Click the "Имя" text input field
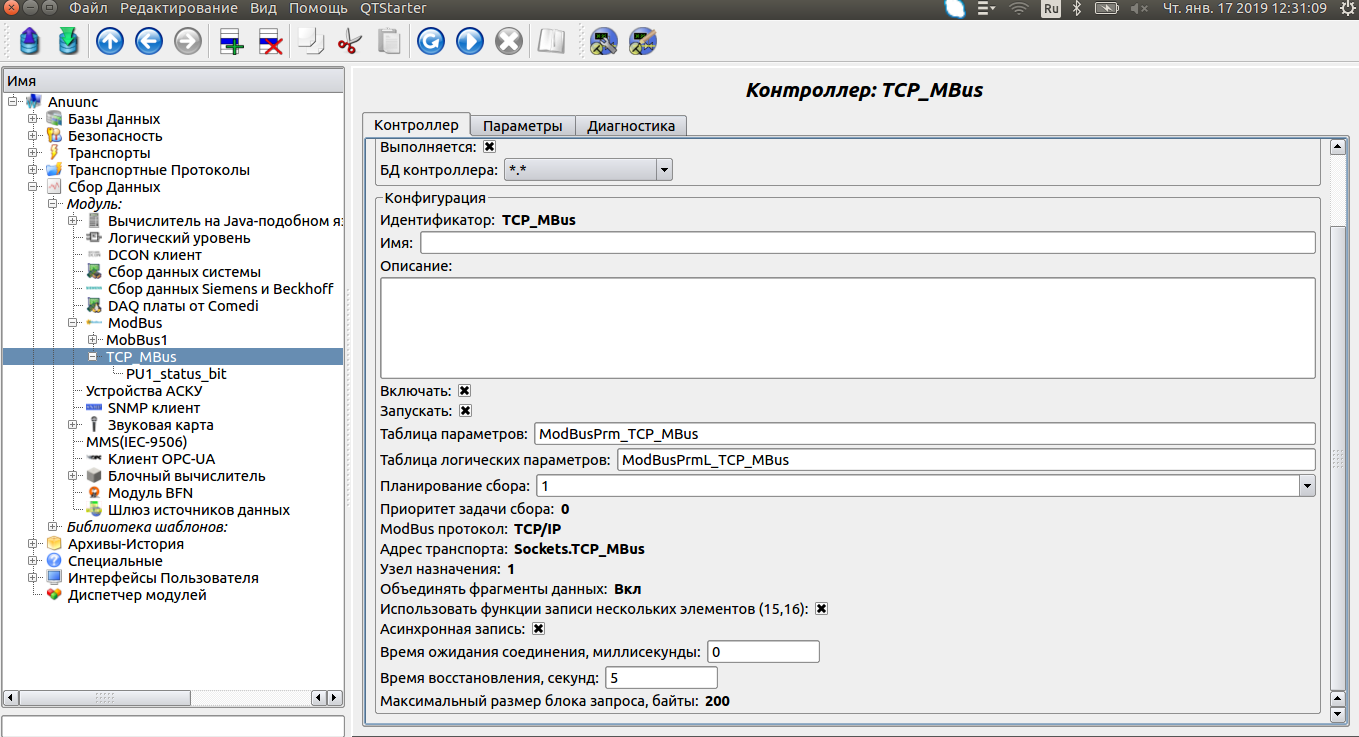Image resolution: width=1359 pixels, height=737 pixels. [x=867, y=243]
